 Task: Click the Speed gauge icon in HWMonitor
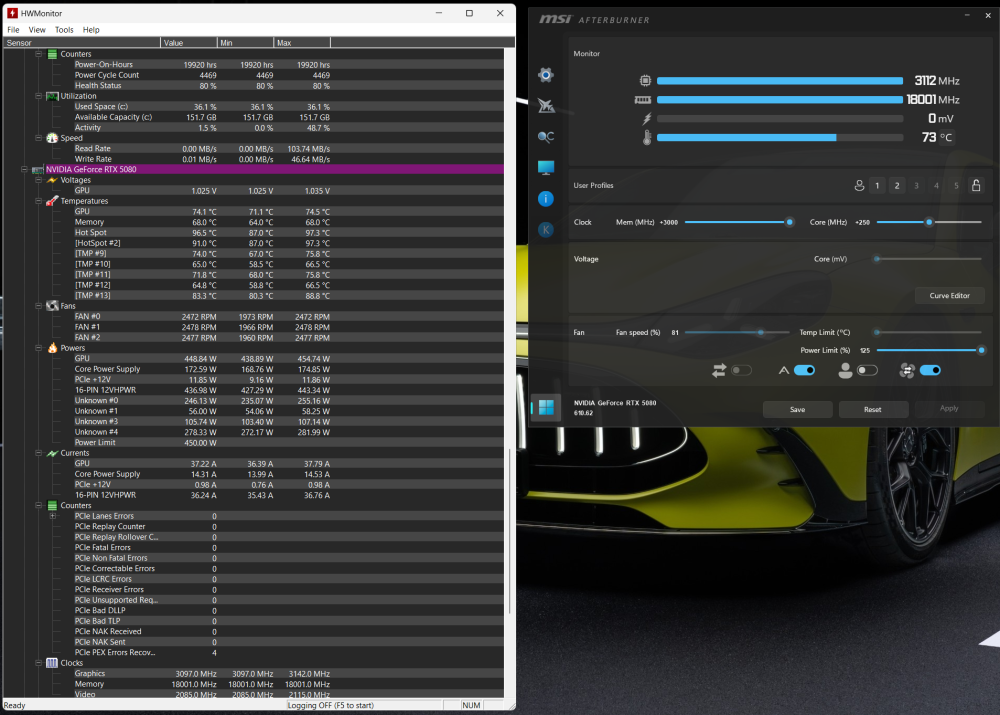point(52,138)
